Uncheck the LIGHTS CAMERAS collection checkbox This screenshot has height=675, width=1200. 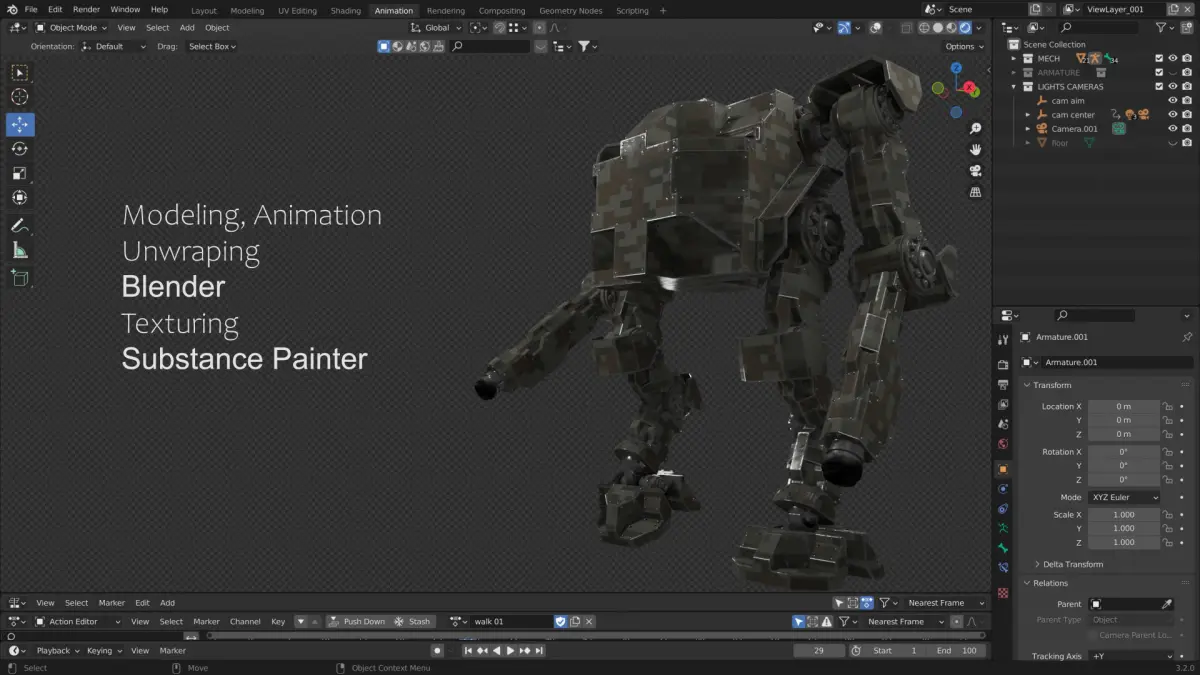coord(1159,86)
